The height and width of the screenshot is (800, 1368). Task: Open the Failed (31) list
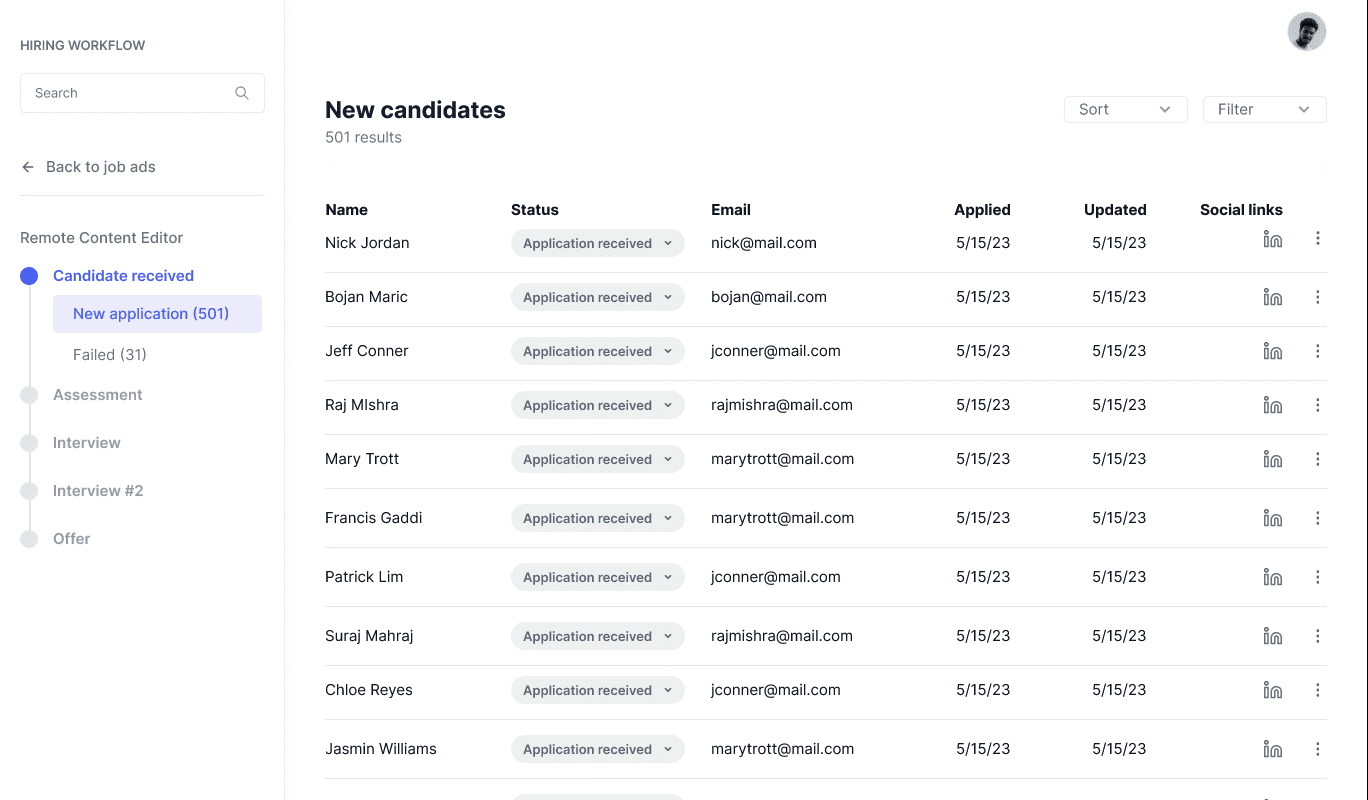point(110,355)
